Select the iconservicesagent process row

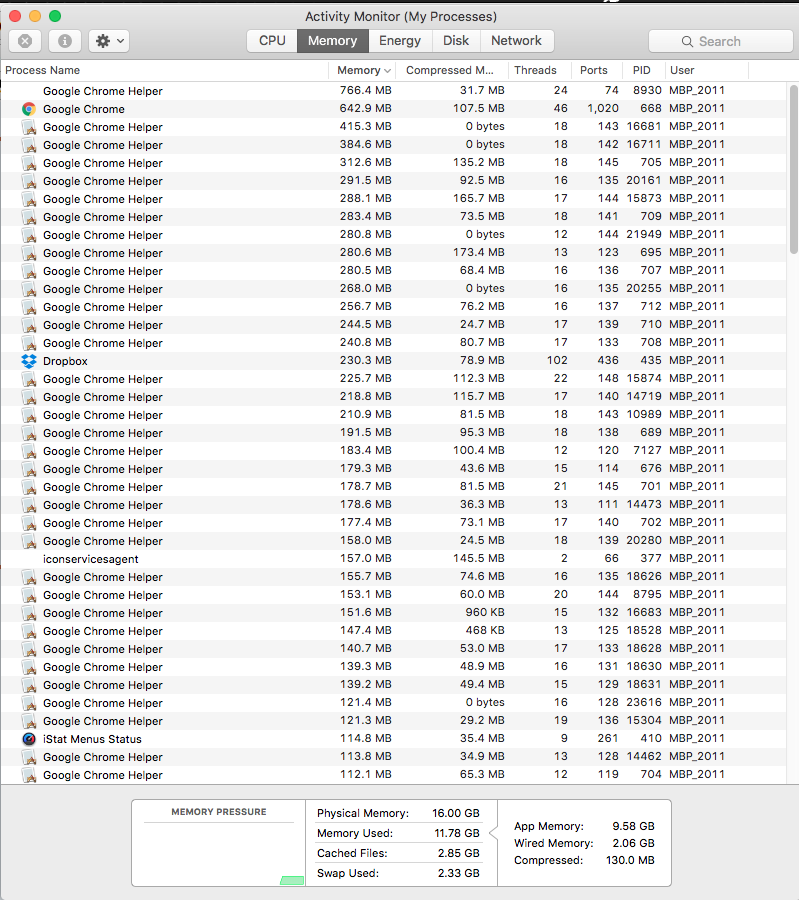(x=393, y=558)
